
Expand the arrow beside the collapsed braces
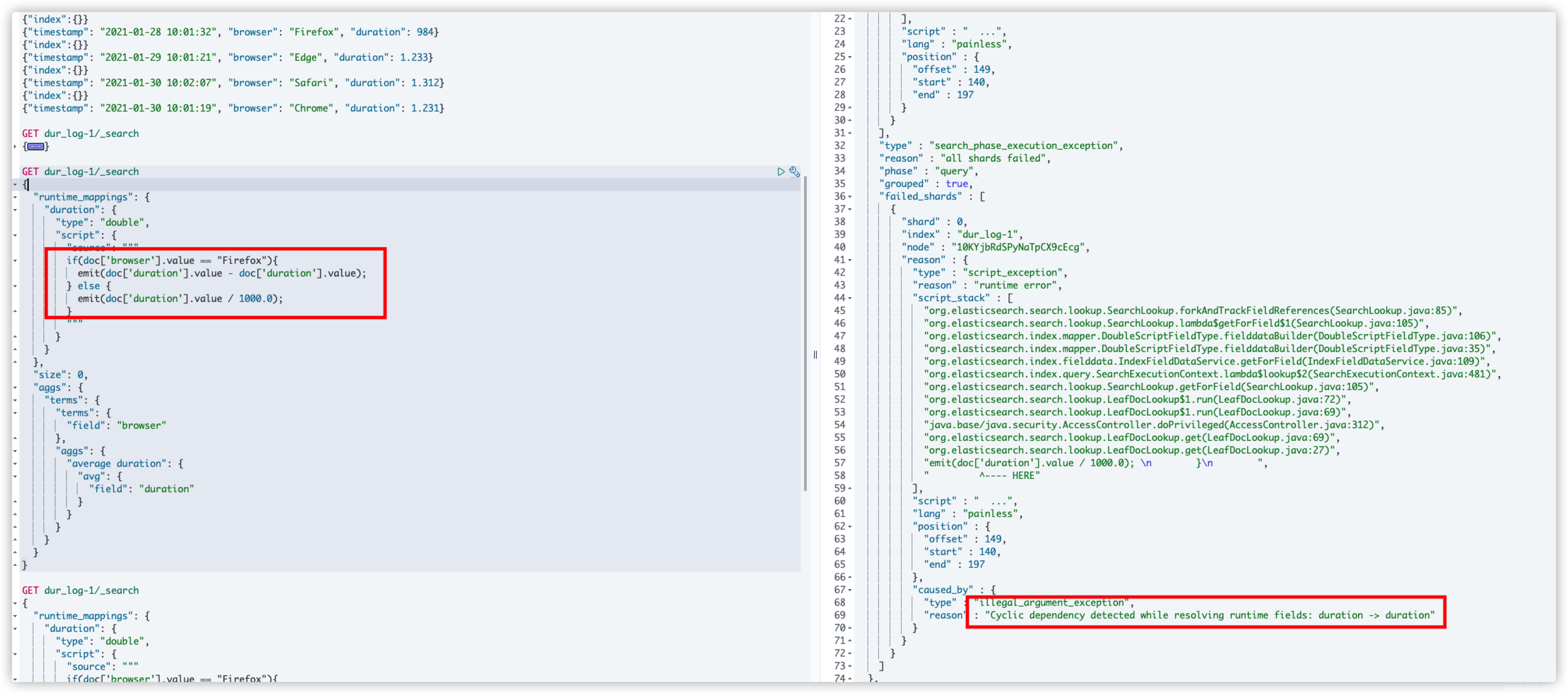[x=15, y=147]
